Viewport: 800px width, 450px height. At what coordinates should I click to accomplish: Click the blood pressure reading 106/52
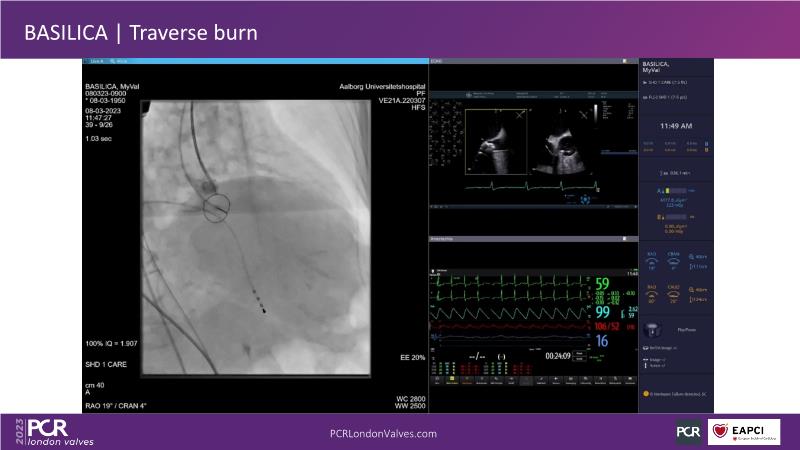[609, 325]
